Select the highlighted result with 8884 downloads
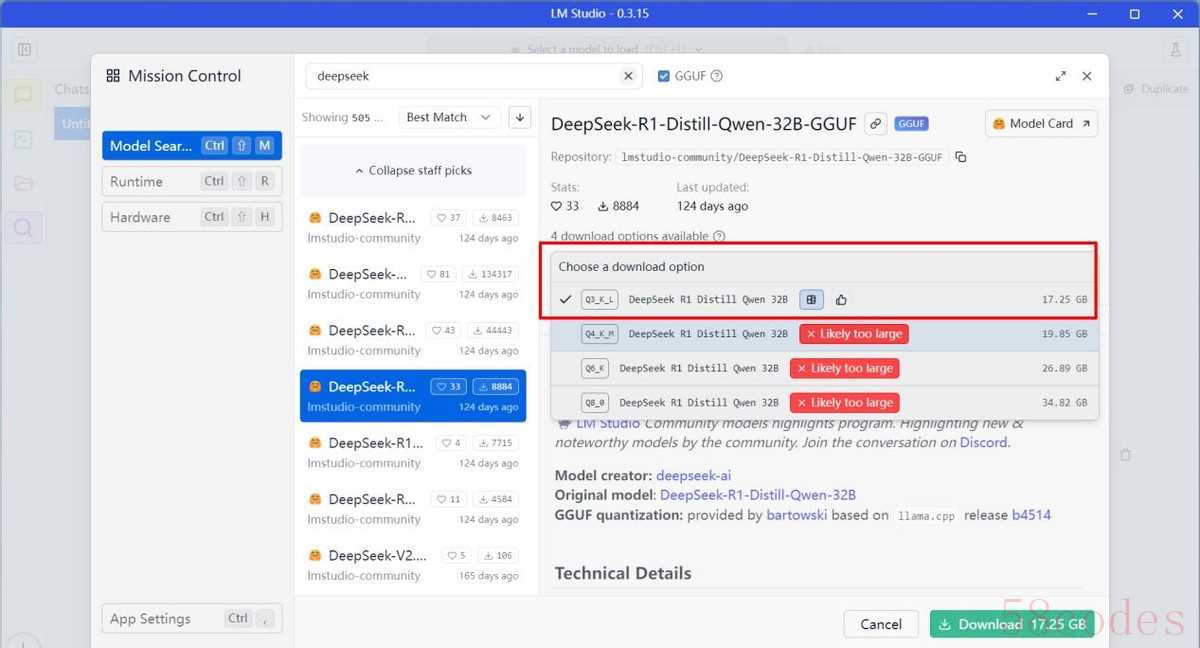 [413, 396]
